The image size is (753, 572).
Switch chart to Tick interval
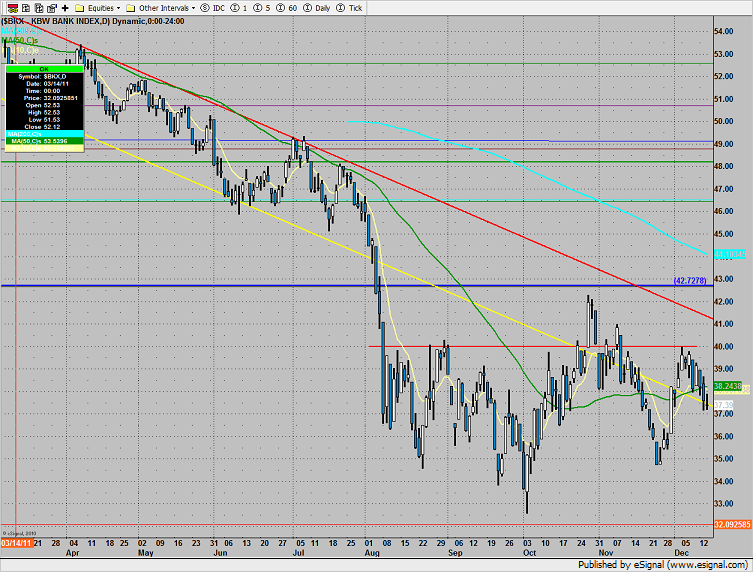pos(349,8)
